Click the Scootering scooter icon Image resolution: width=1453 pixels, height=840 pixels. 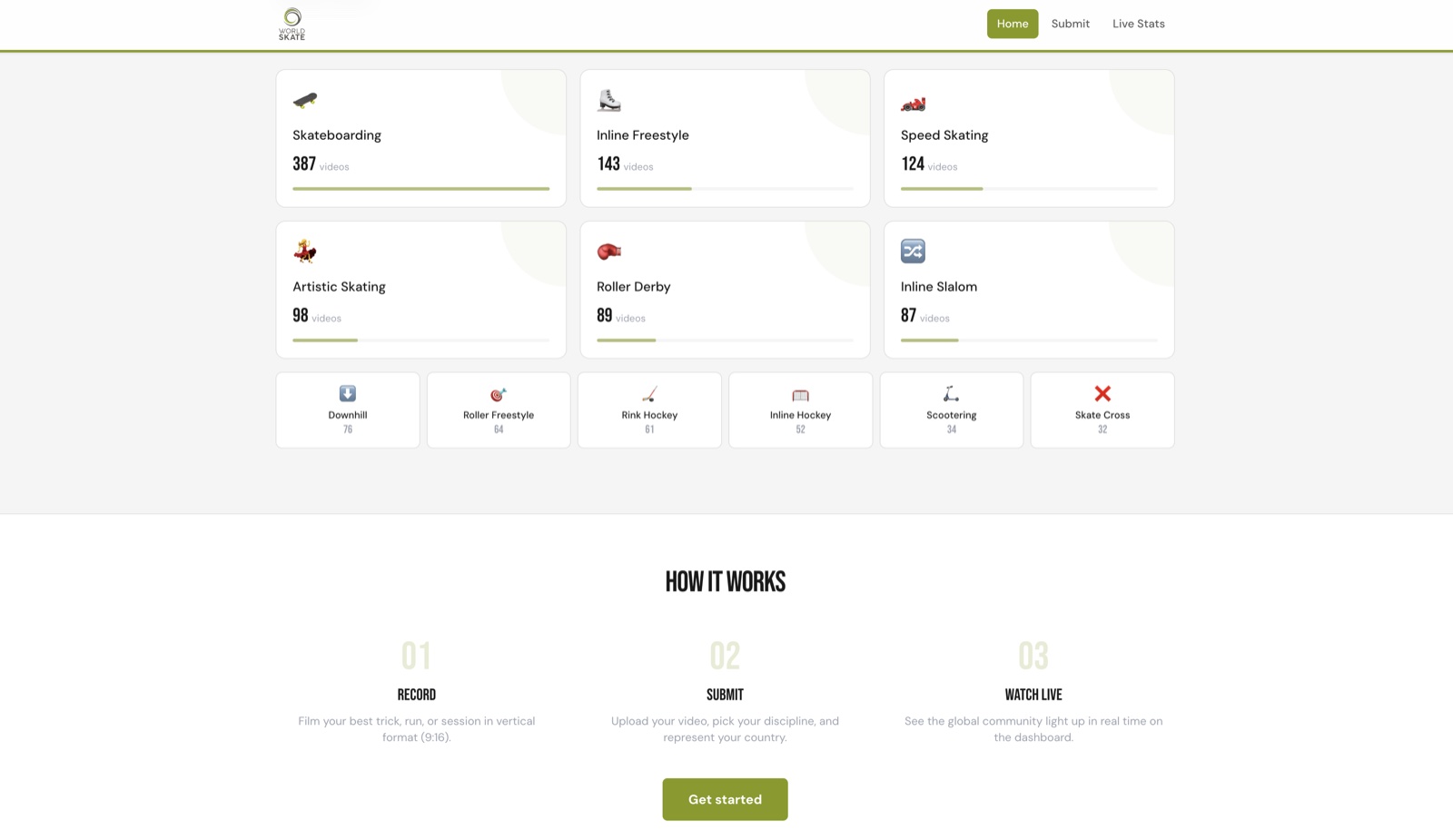(951, 393)
